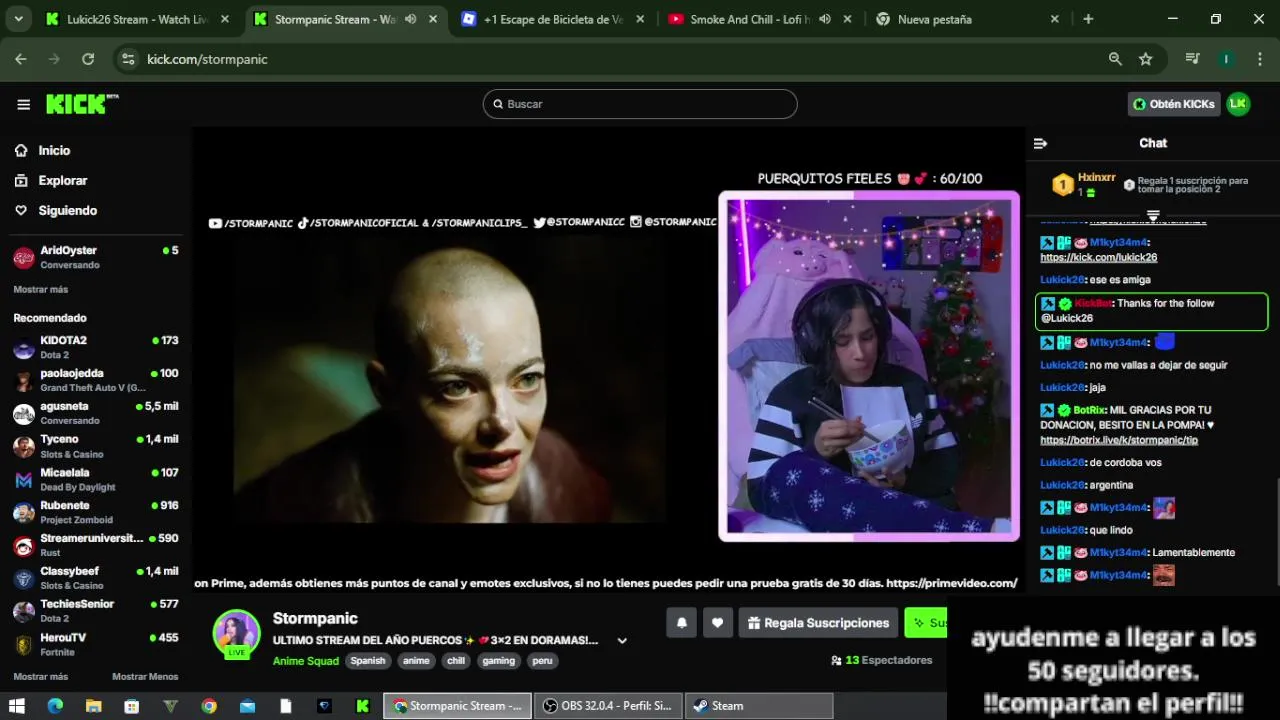
Task: Go back in browser history
Action: 21,59
